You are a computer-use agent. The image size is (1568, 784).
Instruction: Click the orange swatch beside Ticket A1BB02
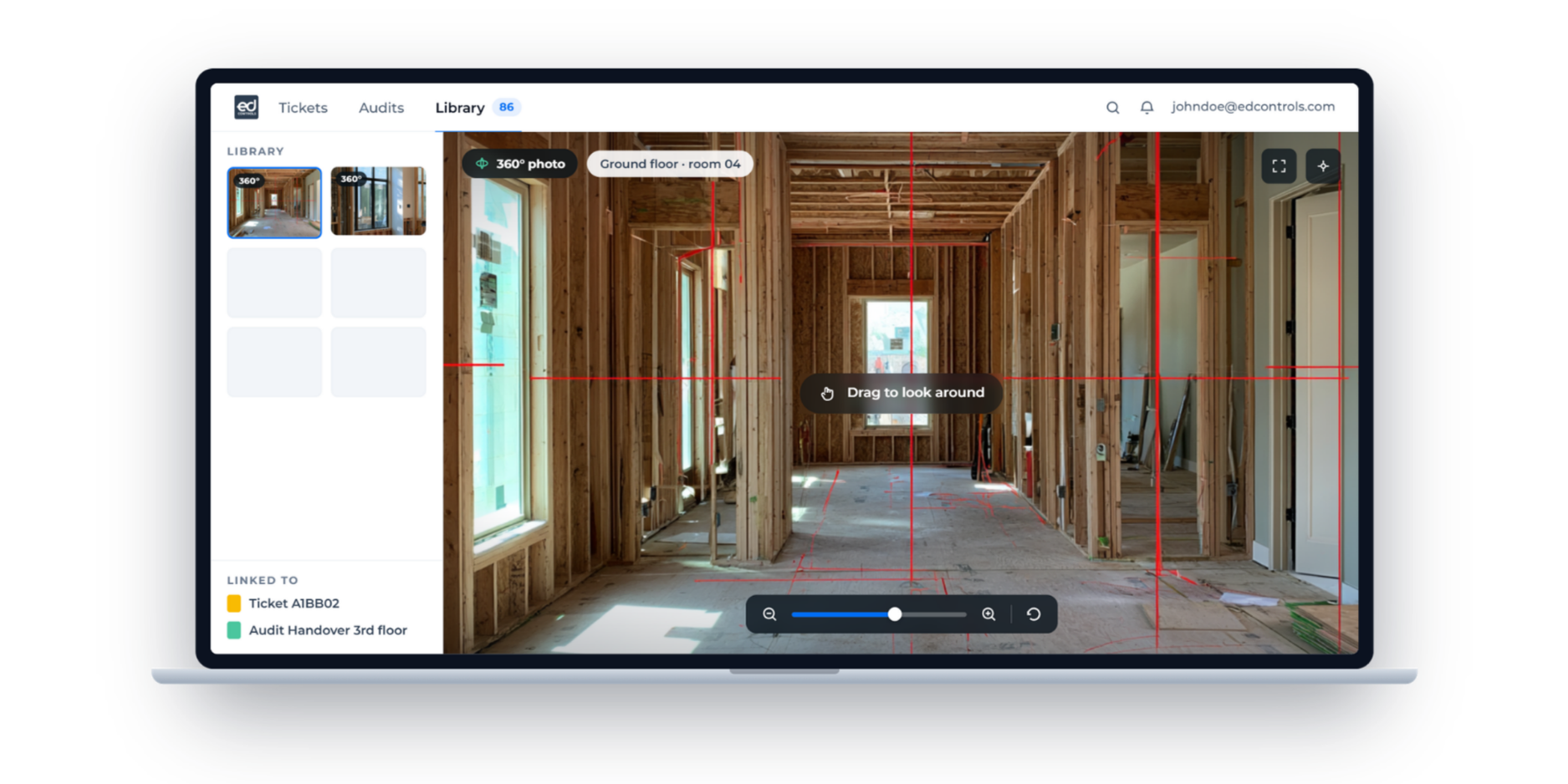coord(234,603)
